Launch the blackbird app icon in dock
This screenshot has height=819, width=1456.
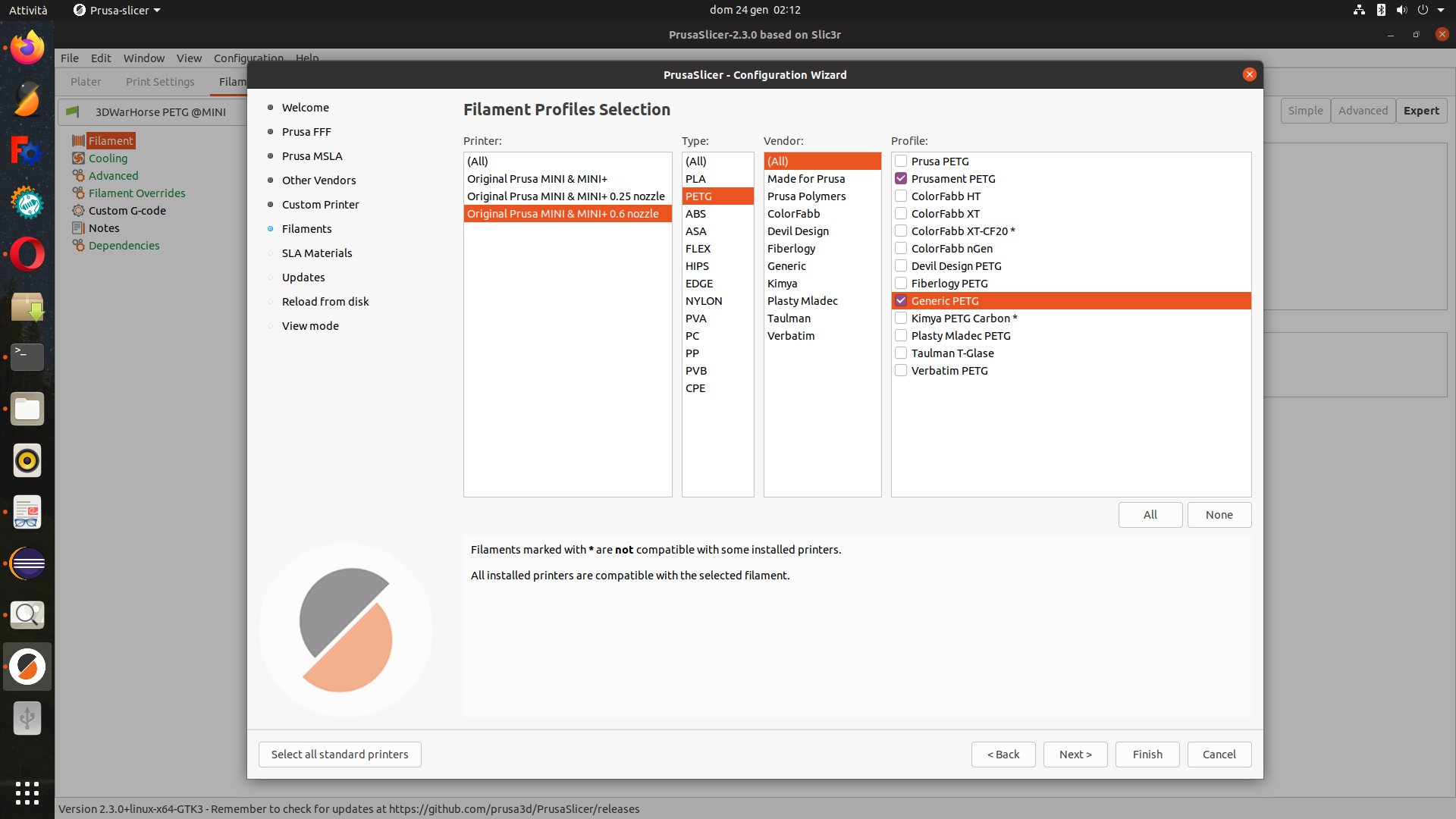click(x=27, y=99)
